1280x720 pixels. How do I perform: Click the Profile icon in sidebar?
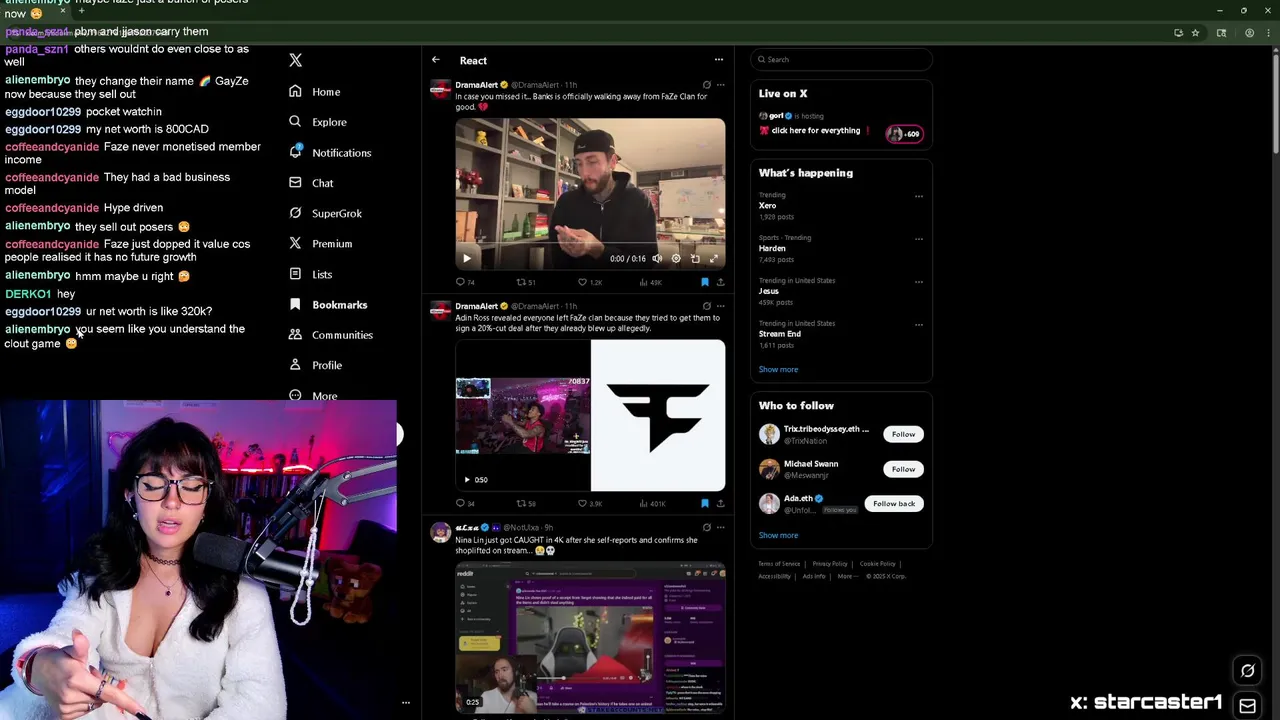[295, 365]
